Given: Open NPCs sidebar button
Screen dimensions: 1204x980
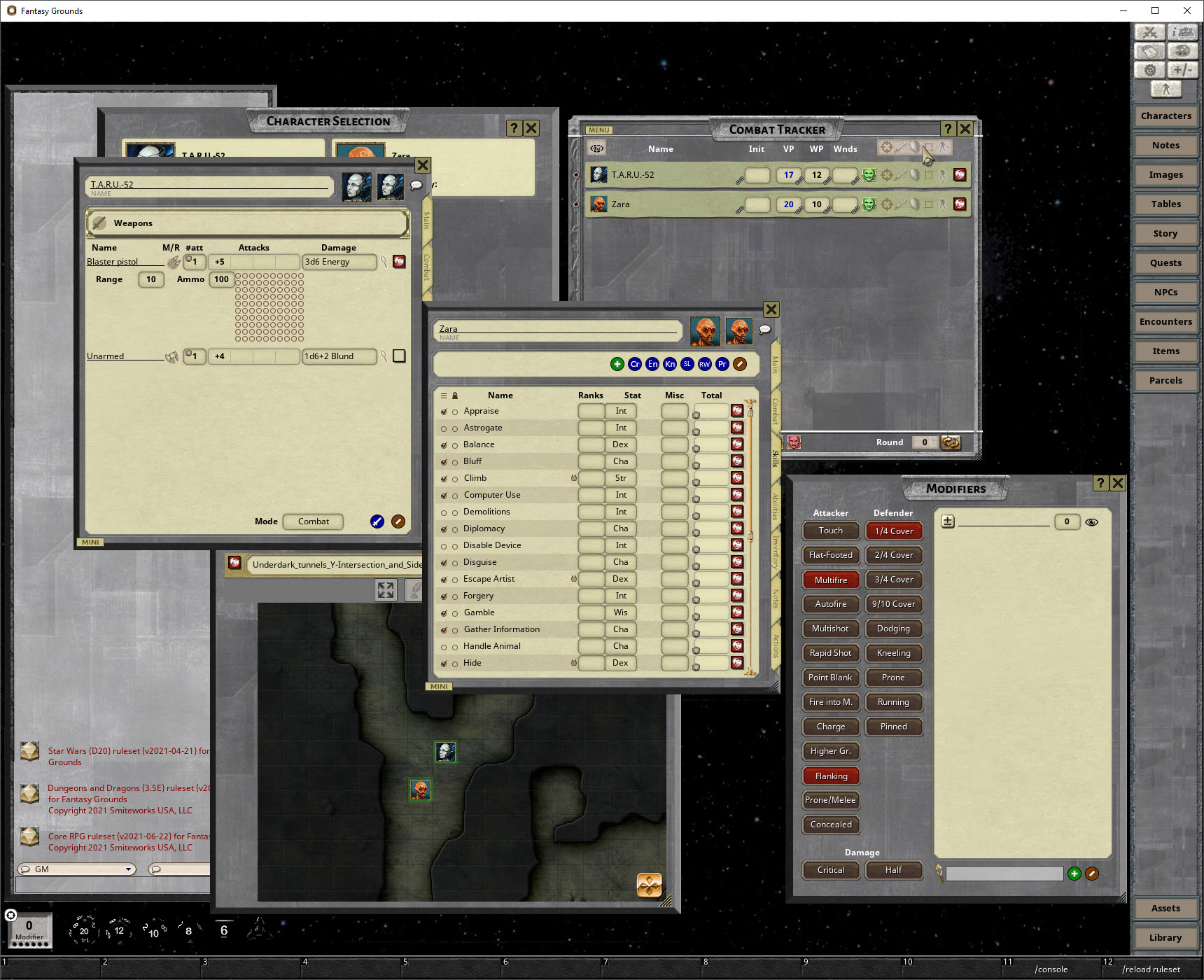Looking at the screenshot, I should pyautogui.click(x=1165, y=293).
